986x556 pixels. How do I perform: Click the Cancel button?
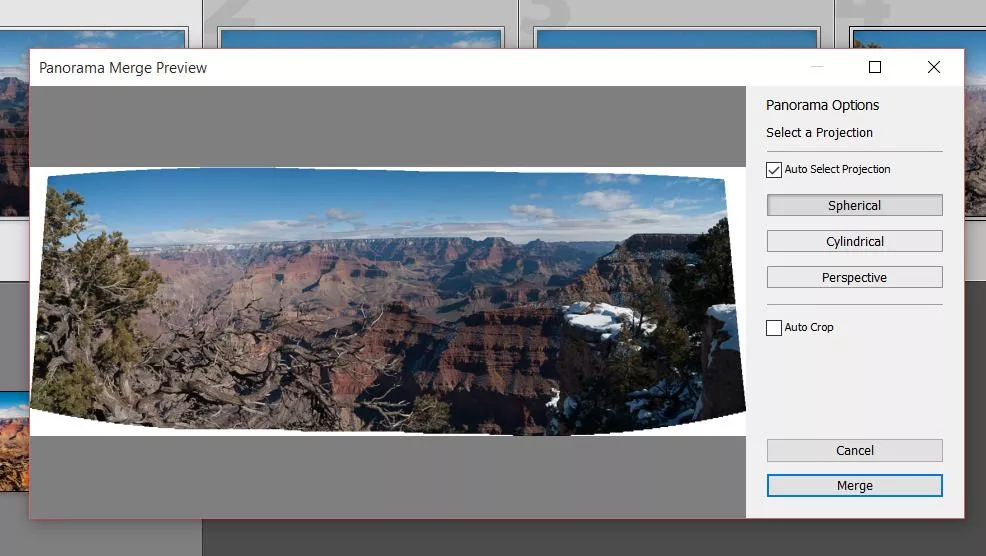[x=854, y=450]
